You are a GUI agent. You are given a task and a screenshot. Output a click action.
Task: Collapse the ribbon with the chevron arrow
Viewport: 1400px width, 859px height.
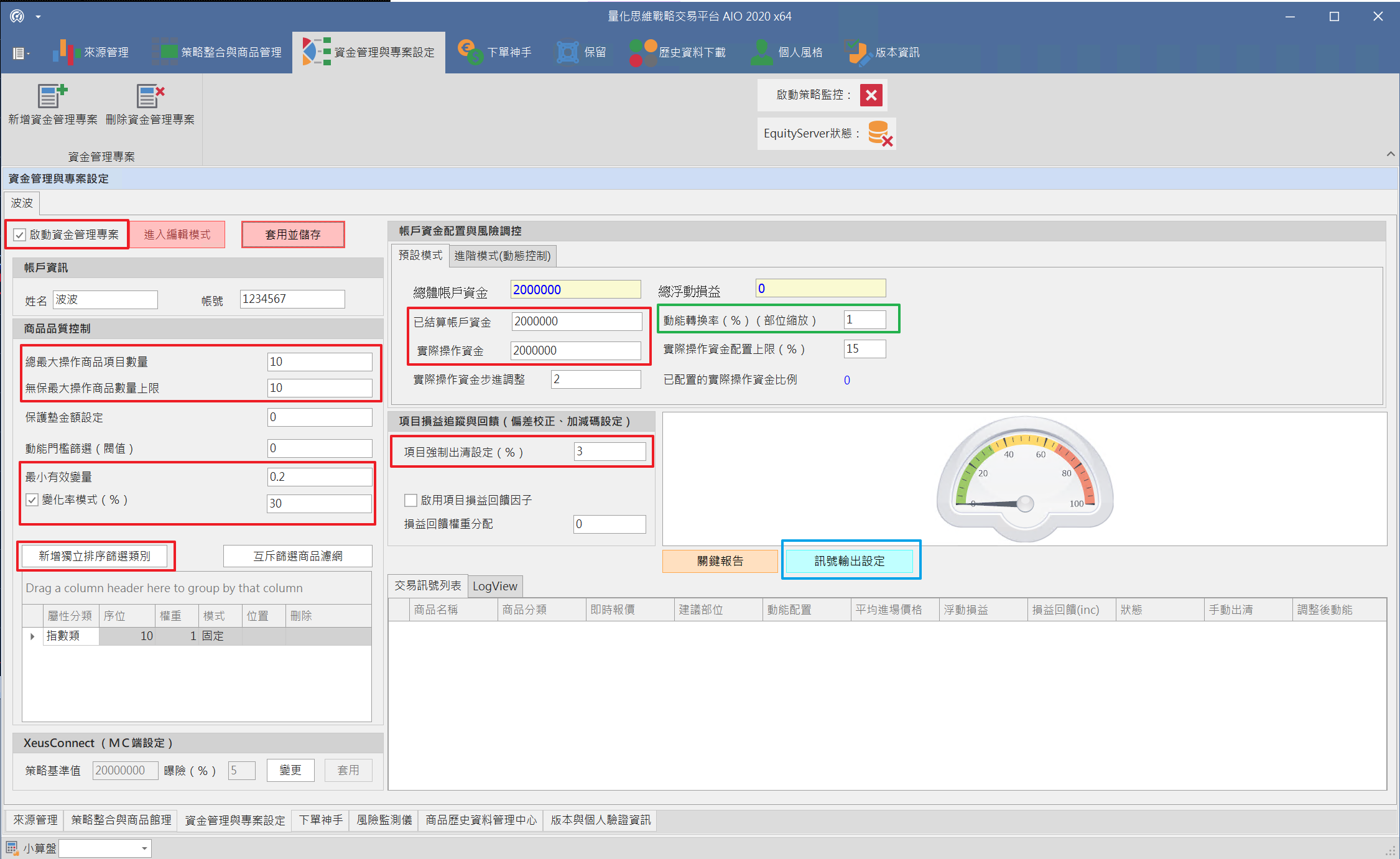tap(1391, 154)
